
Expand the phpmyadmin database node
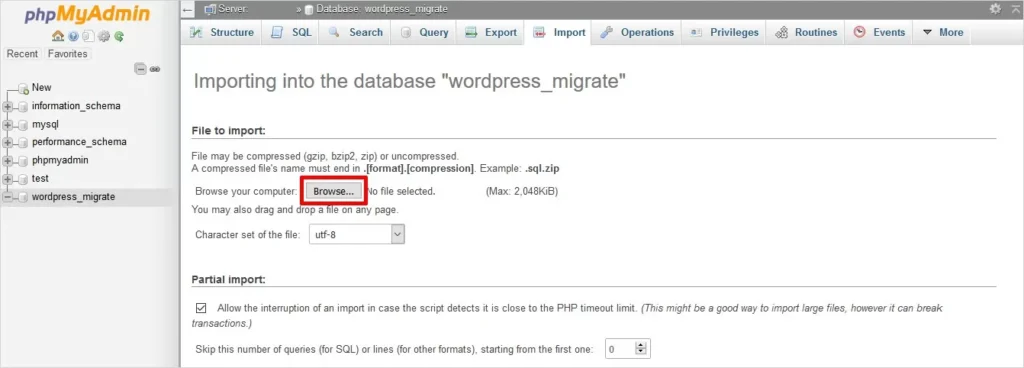8,161
